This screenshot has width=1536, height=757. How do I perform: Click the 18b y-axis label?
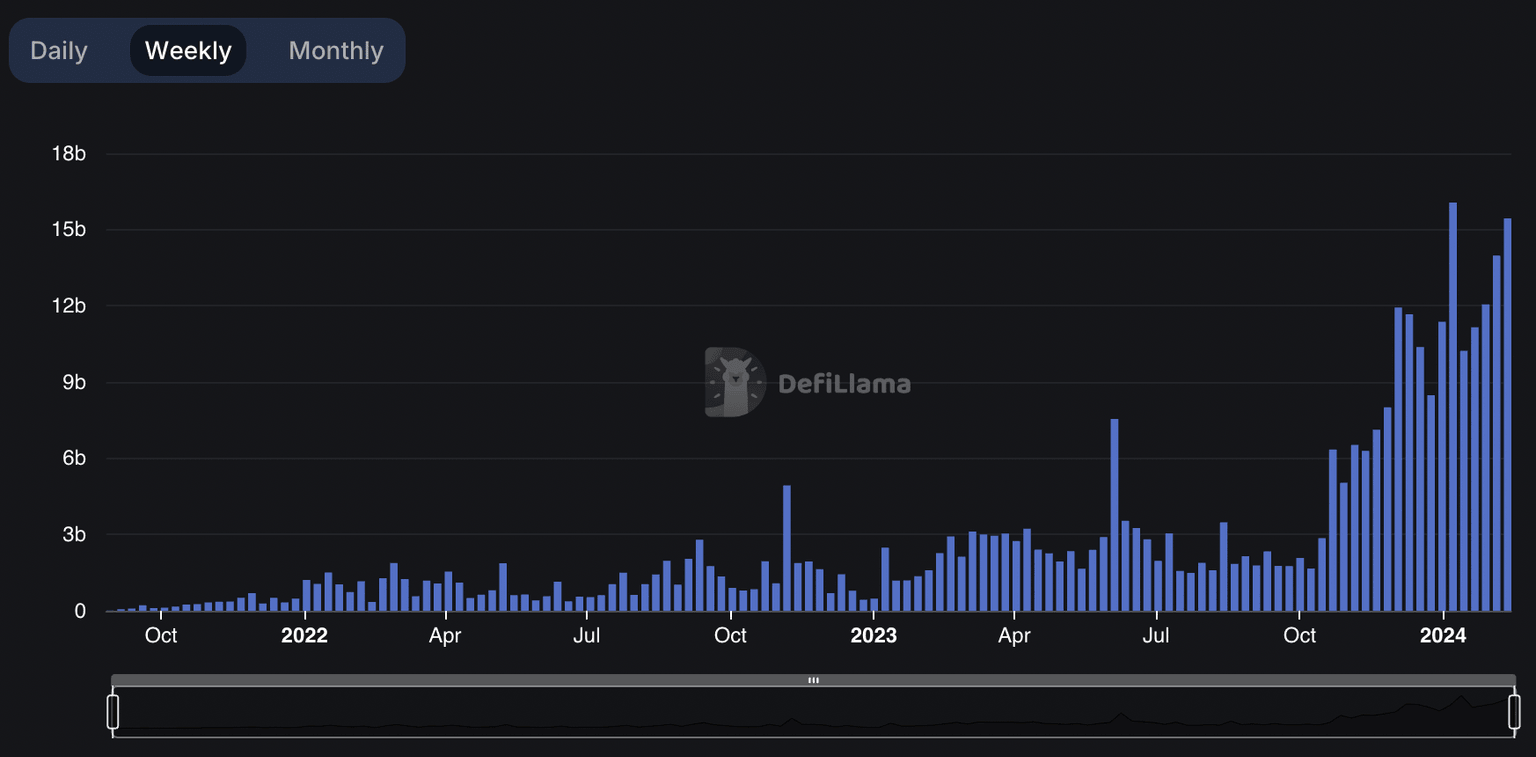(68, 154)
